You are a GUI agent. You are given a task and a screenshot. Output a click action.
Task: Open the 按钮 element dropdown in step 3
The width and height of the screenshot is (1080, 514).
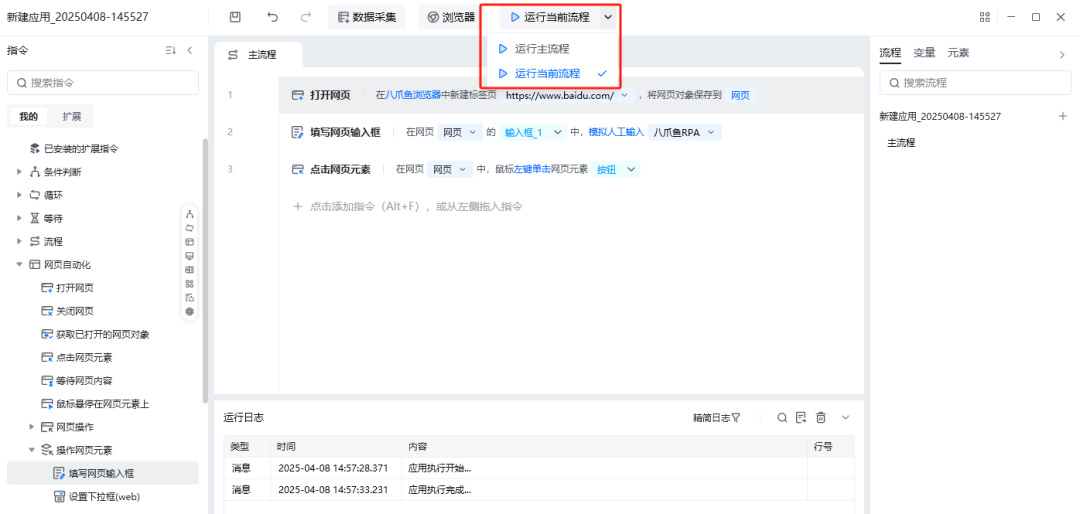click(615, 169)
